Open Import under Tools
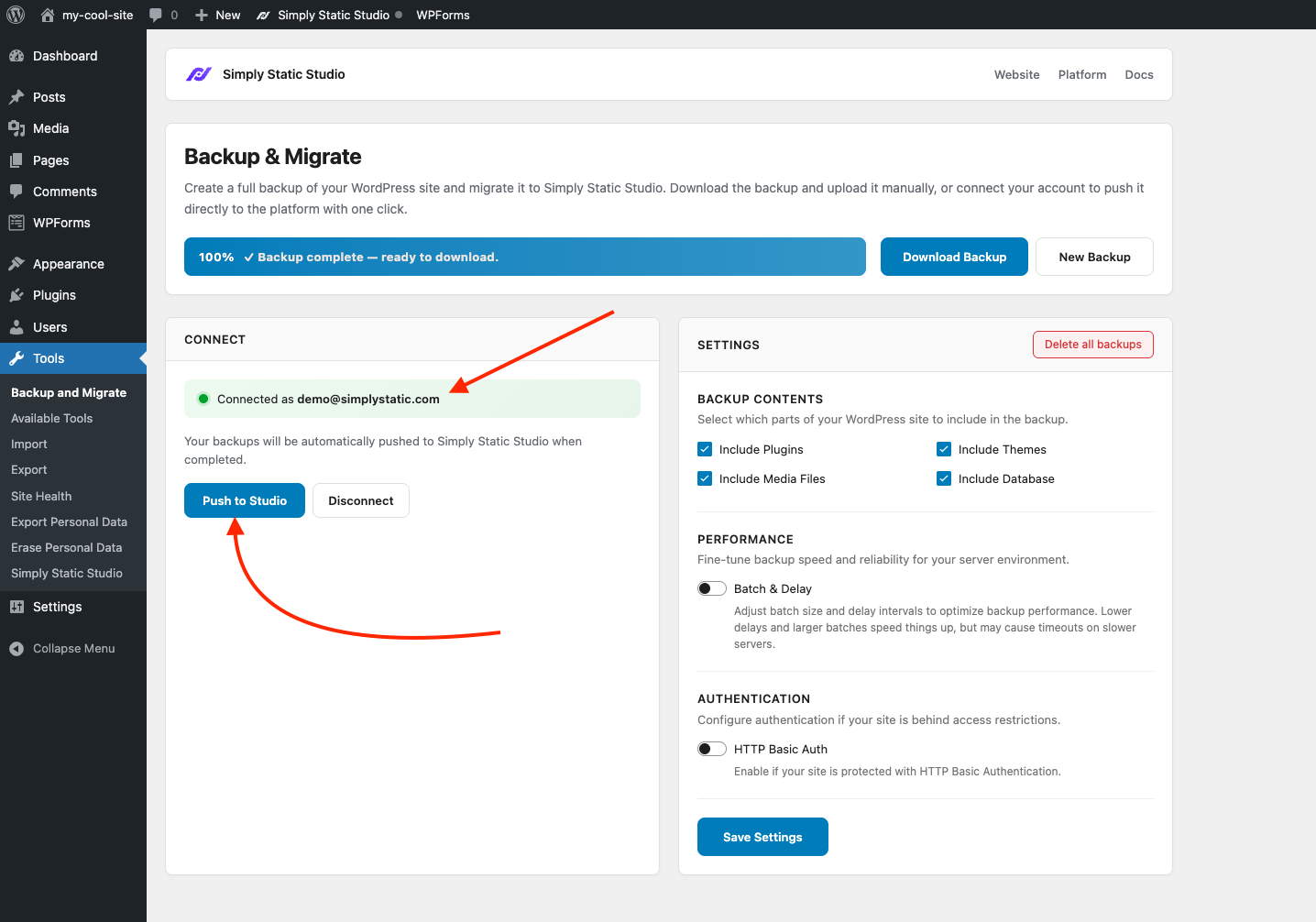Screen dimensions: 1316x922 coord(29,444)
